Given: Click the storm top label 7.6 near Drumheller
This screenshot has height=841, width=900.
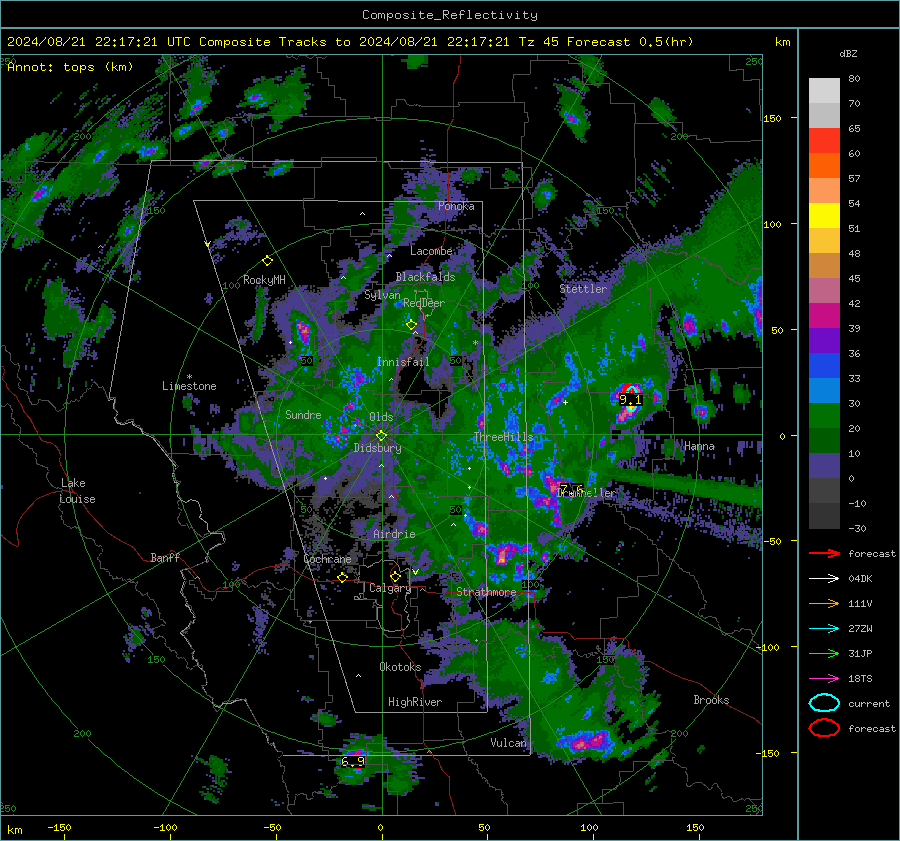Looking at the screenshot, I should (x=571, y=489).
